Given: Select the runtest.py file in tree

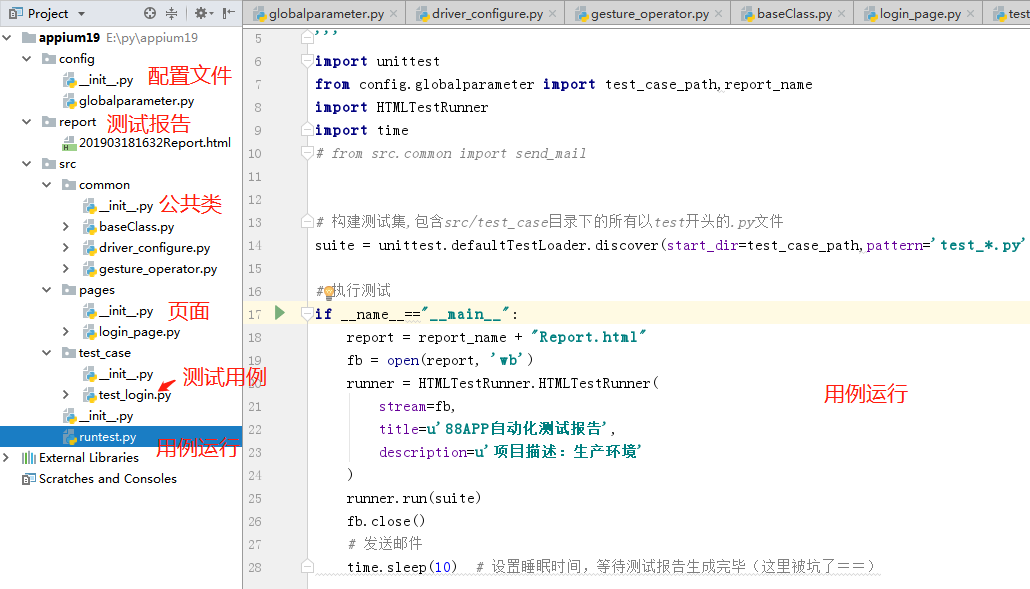Looking at the screenshot, I should coord(107,437).
